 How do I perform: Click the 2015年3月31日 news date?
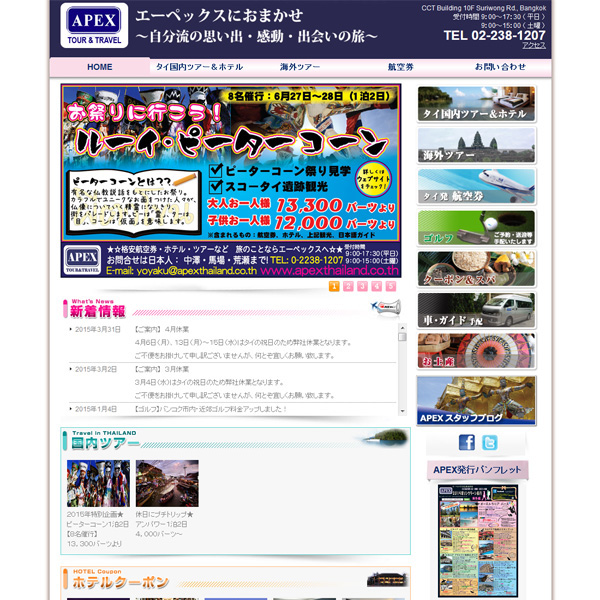click(98, 329)
